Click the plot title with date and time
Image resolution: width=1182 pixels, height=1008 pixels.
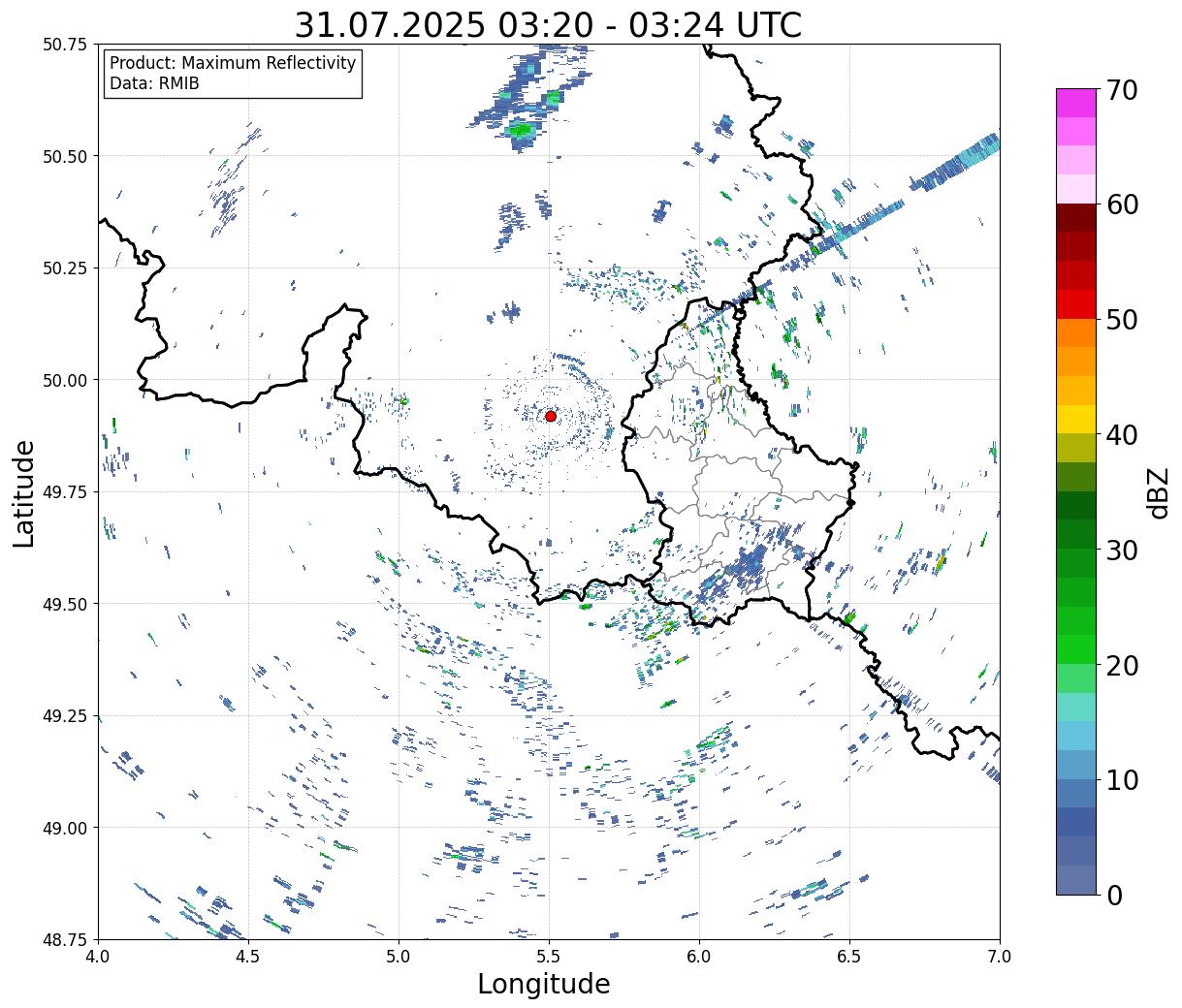click(548, 24)
